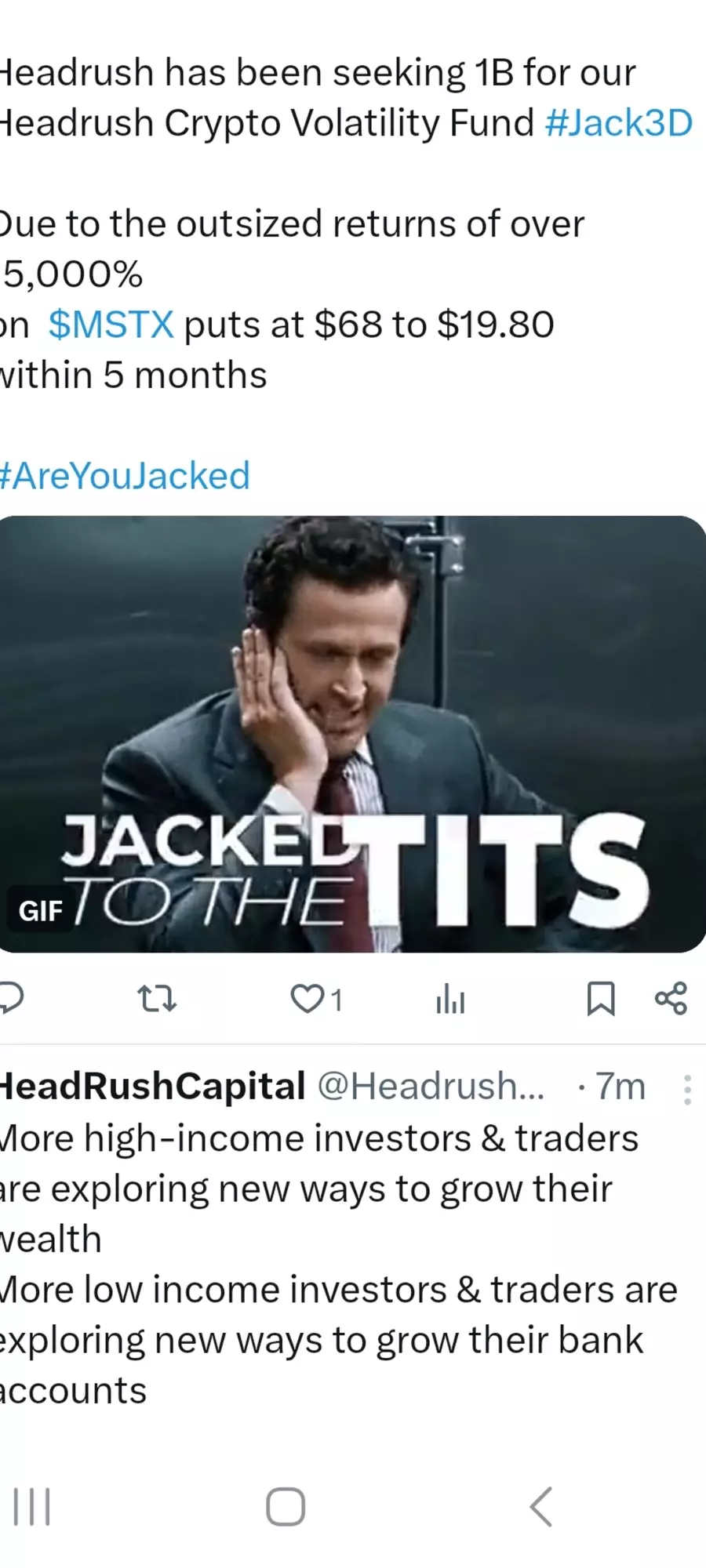
Task: Tap the Android back arrow
Action: click(x=541, y=1507)
